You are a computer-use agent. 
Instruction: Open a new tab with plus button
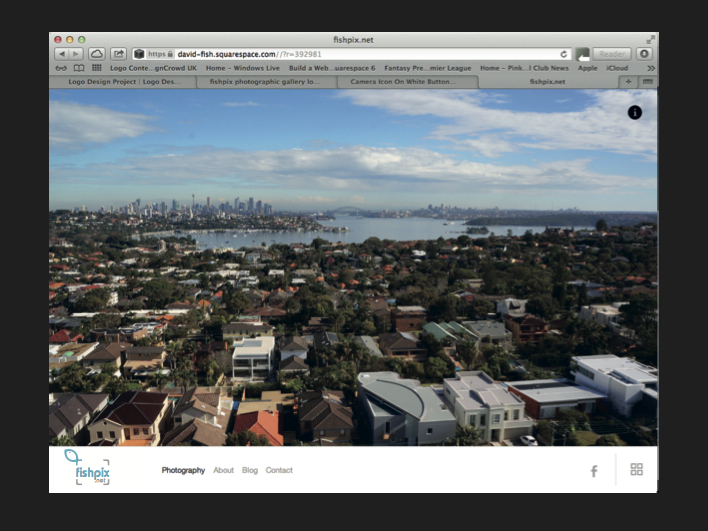click(x=628, y=81)
